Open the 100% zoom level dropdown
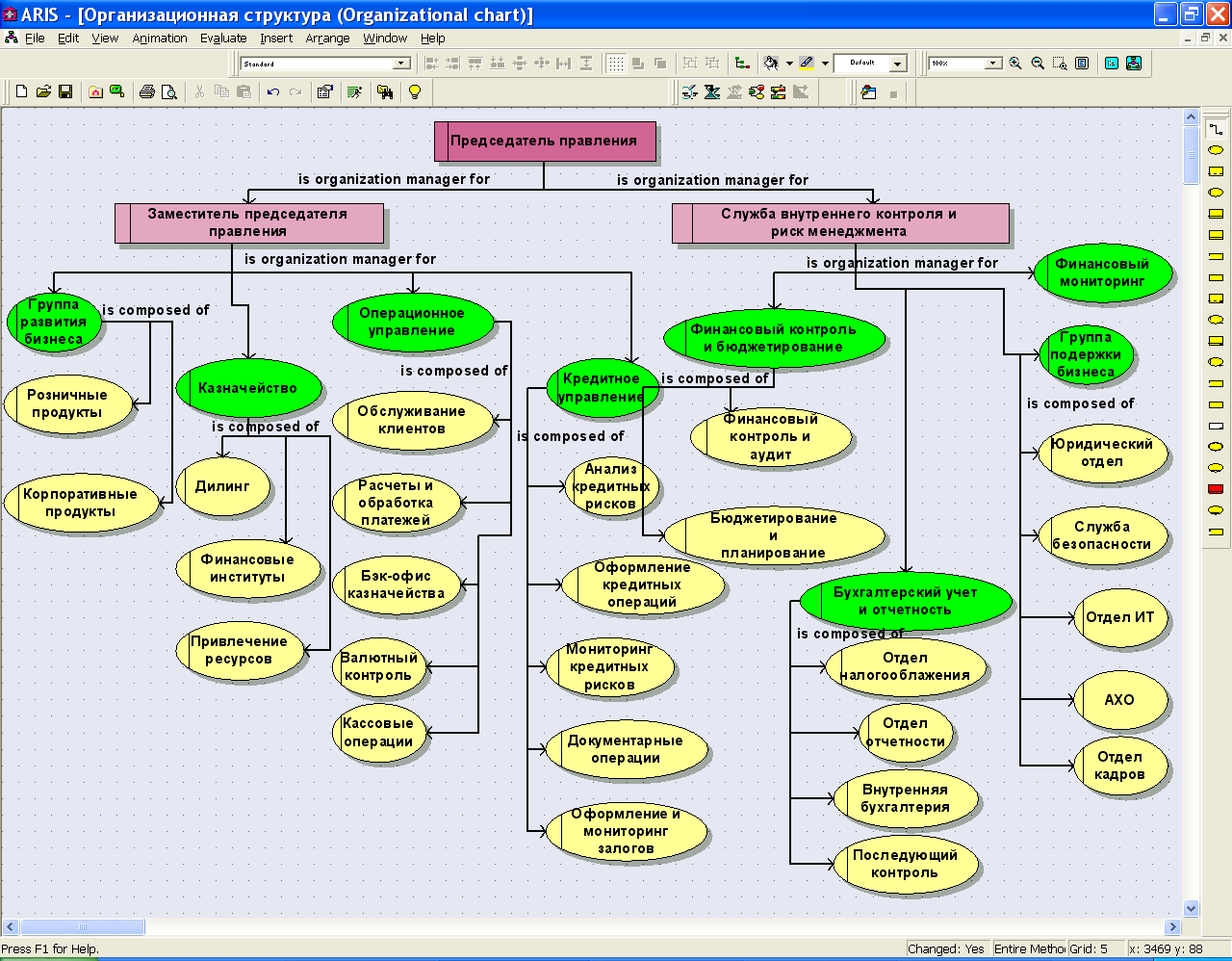Image resolution: width=1232 pixels, height=961 pixels. pos(993,64)
